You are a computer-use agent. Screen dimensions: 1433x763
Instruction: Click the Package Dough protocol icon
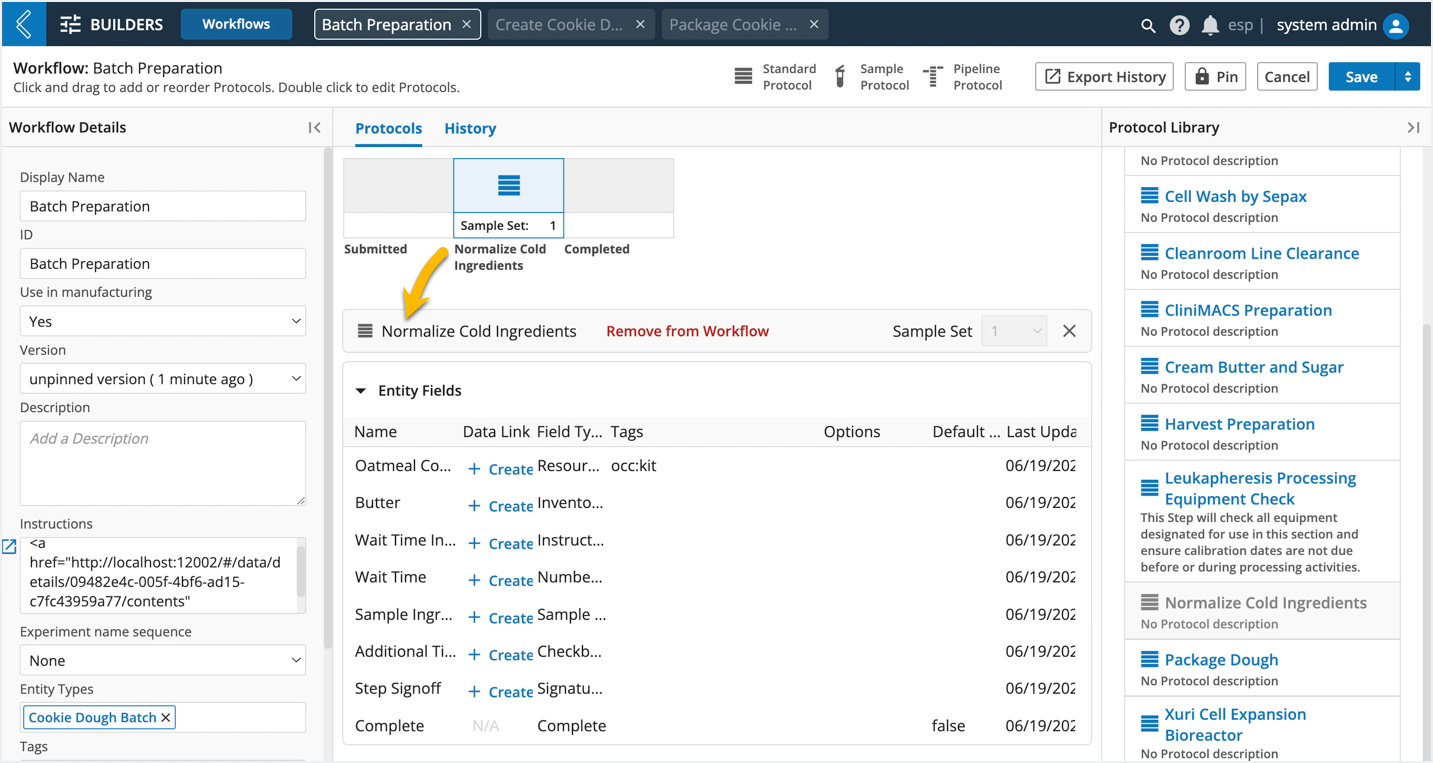1150,660
